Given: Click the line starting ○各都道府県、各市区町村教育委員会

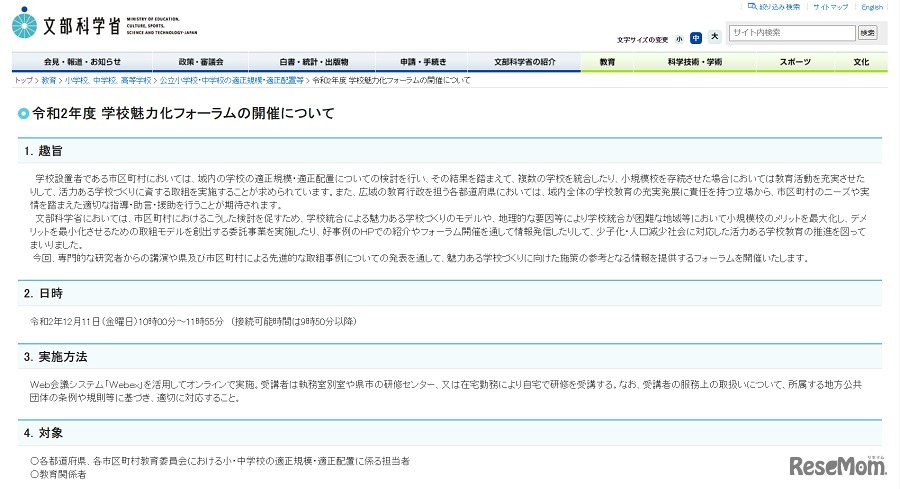Looking at the screenshot, I should pos(220,461).
